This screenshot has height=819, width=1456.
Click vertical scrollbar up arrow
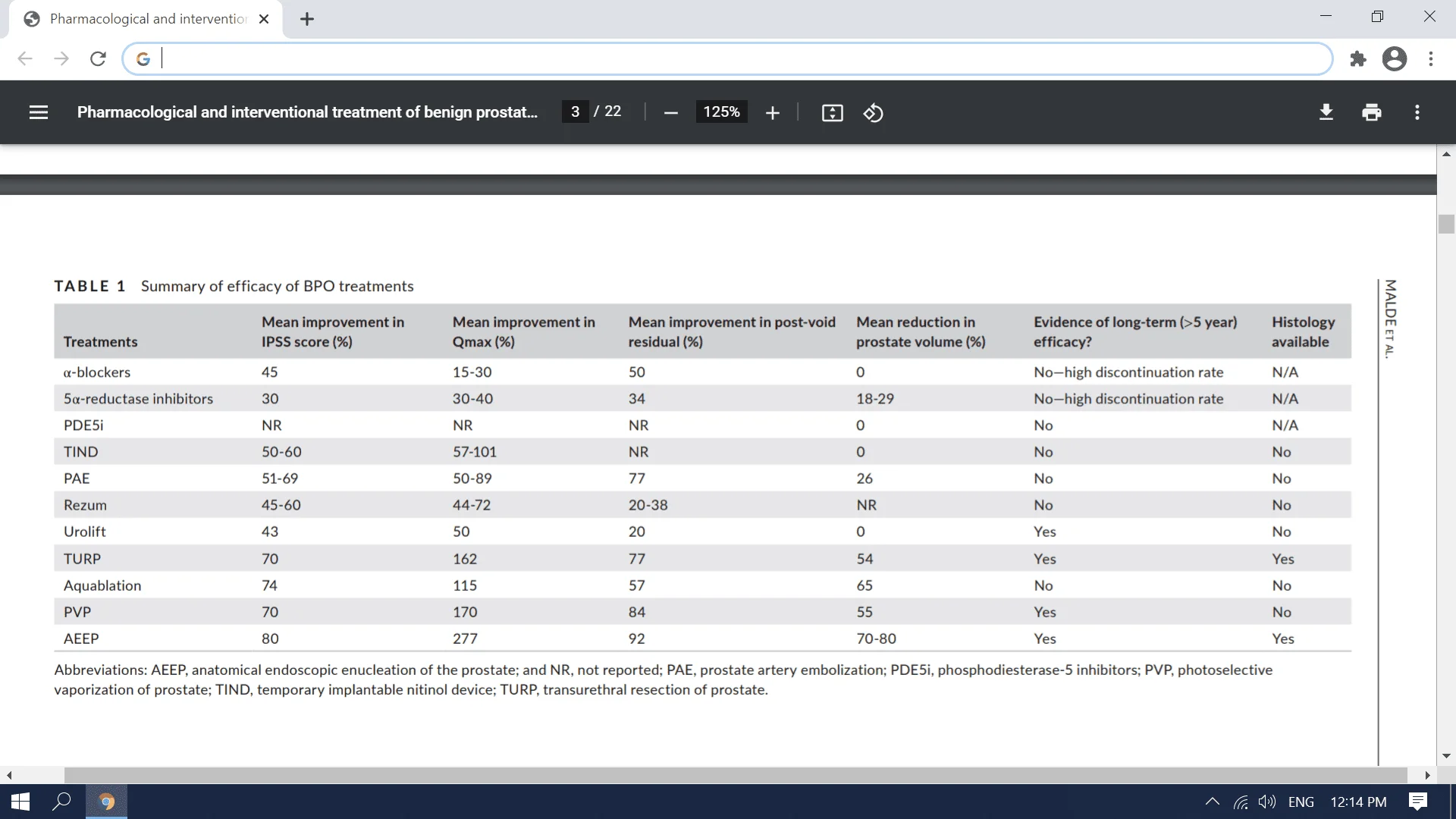[1446, 154]
